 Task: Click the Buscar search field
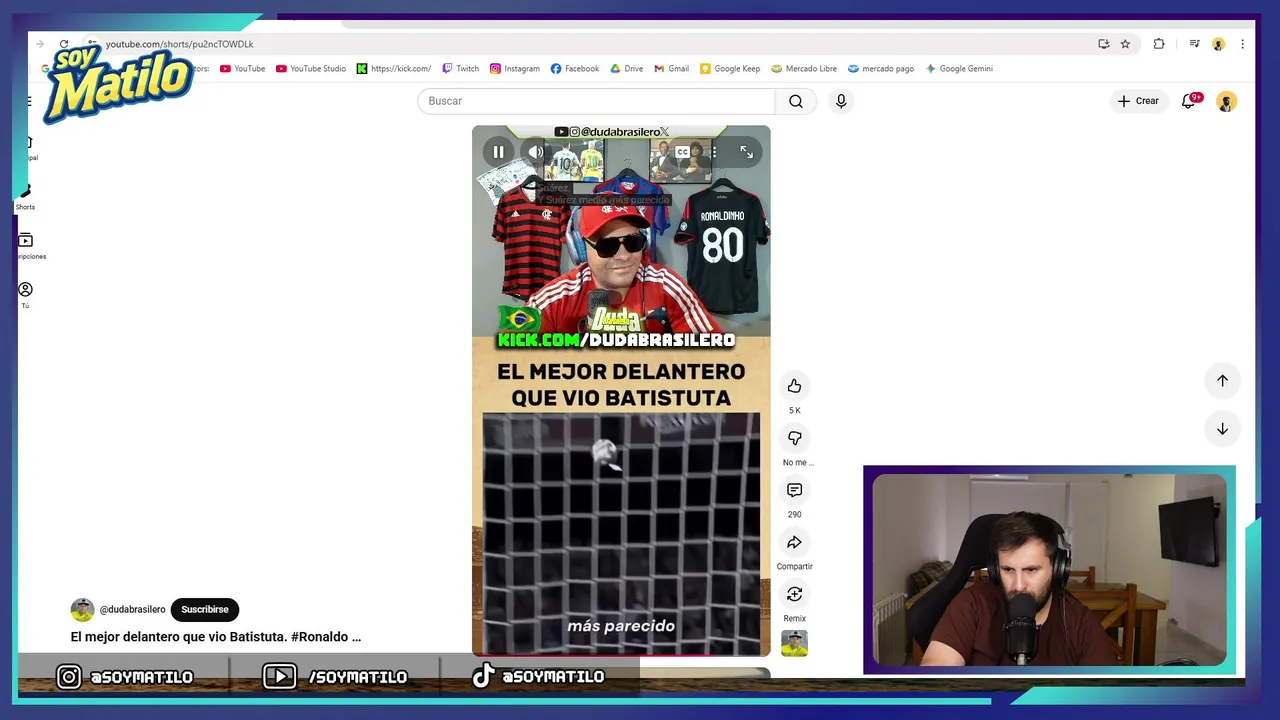pos(596,101)
